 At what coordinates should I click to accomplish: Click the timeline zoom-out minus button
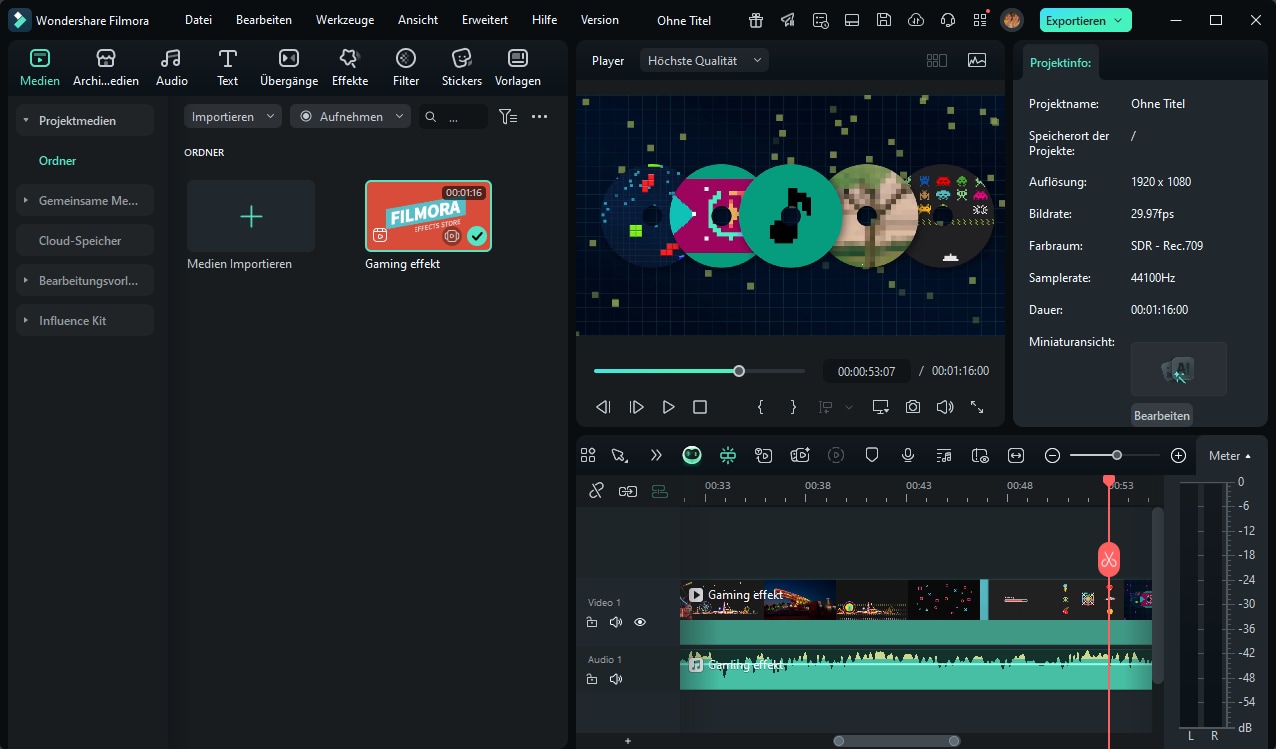(x=1052, y=455)
